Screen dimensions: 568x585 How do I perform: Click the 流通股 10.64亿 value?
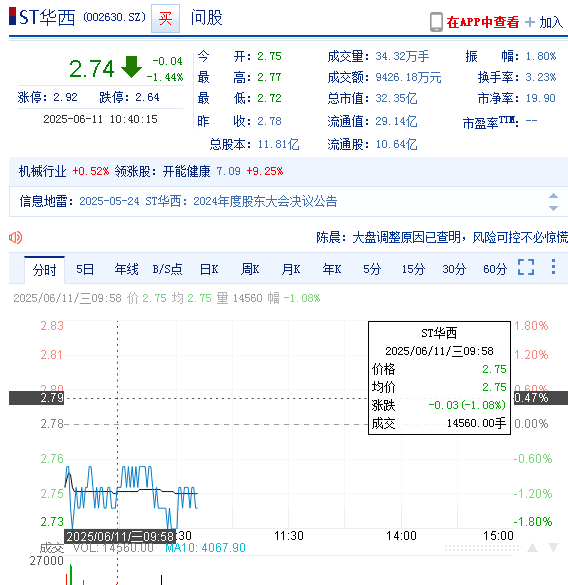click(x=396, y=144)
